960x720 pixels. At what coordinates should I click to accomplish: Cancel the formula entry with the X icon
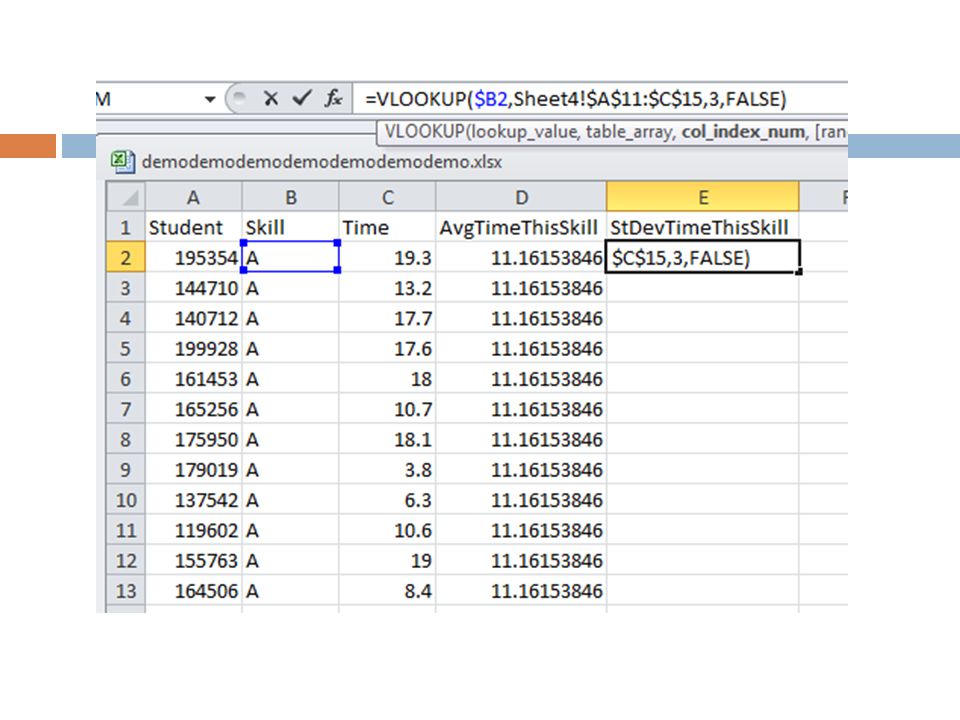pyautogui.click(x=271, y=99)
